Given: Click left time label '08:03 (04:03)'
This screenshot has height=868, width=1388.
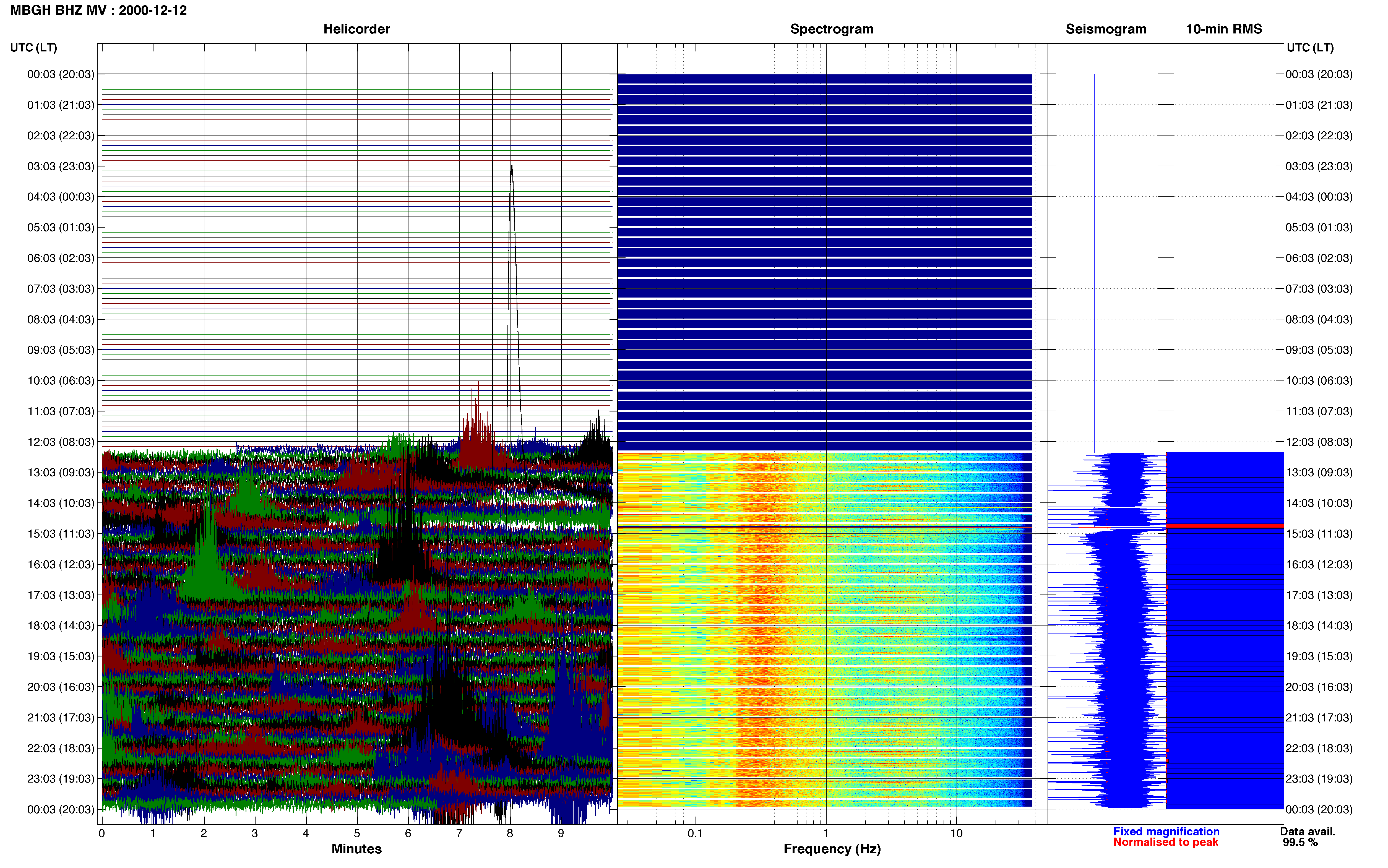Looking at the screenshot, I should tap(61, 319).
